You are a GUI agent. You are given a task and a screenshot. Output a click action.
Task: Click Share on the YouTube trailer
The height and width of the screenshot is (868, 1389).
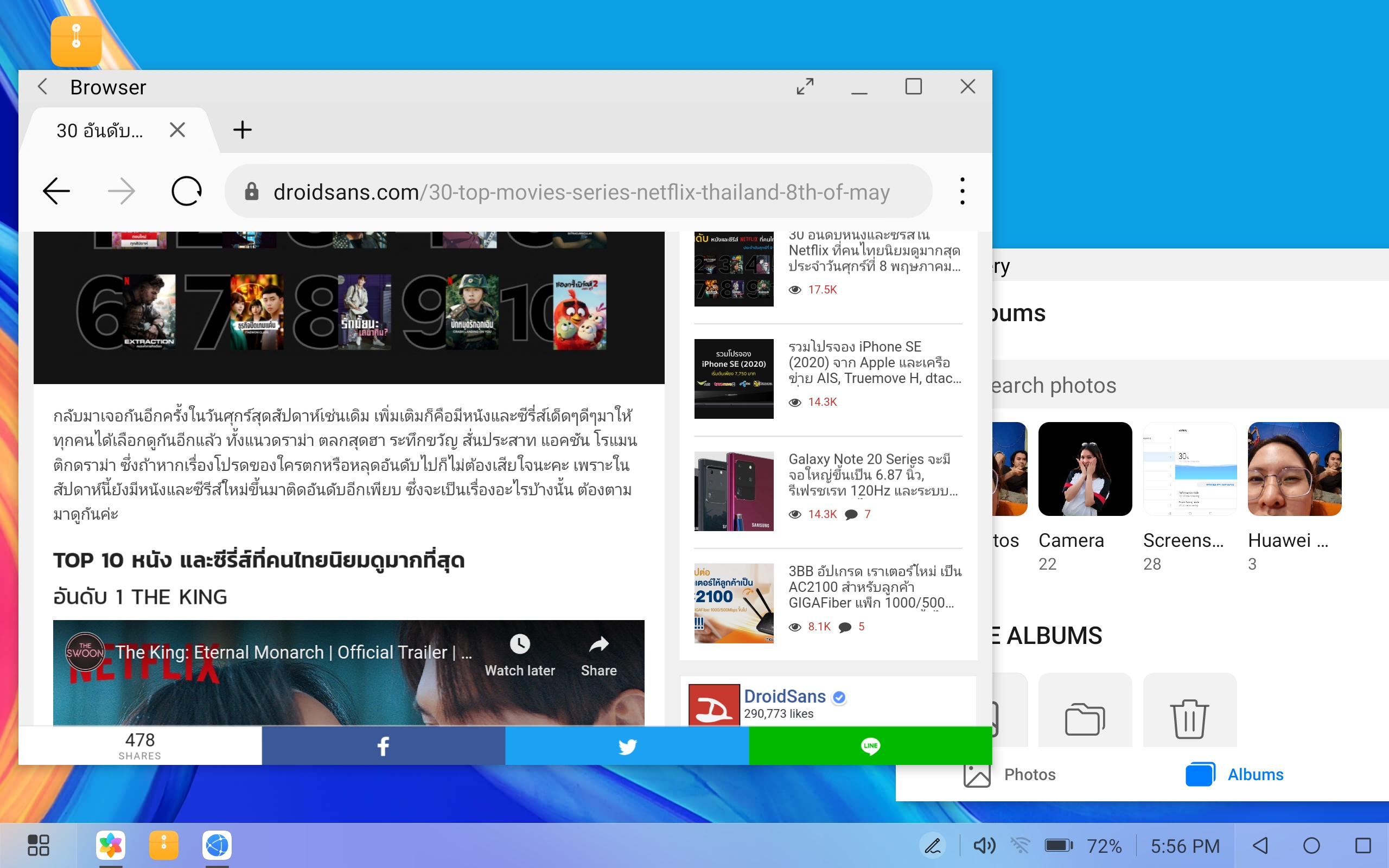(598, 655)
